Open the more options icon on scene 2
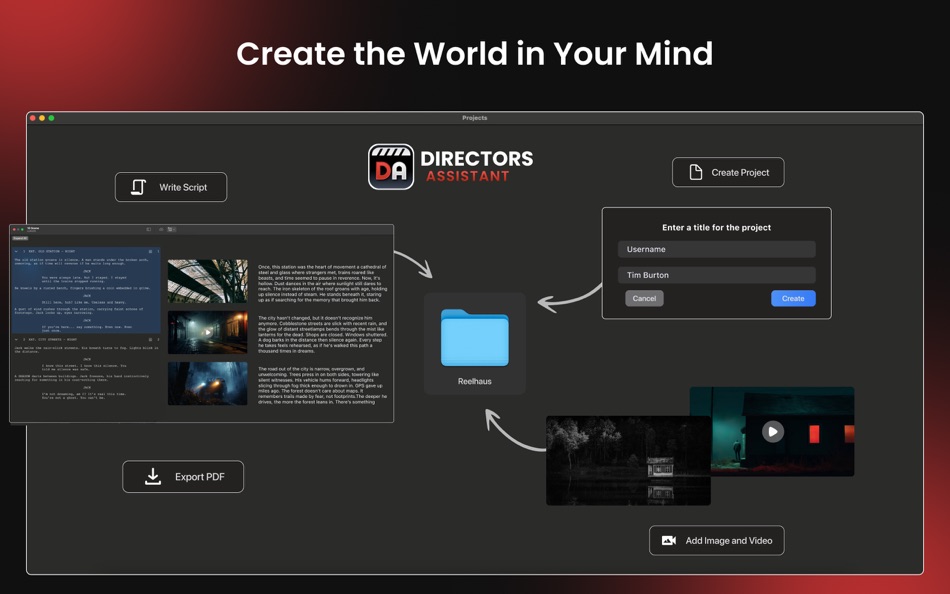The image size is (950, 594). pos(158,339)
